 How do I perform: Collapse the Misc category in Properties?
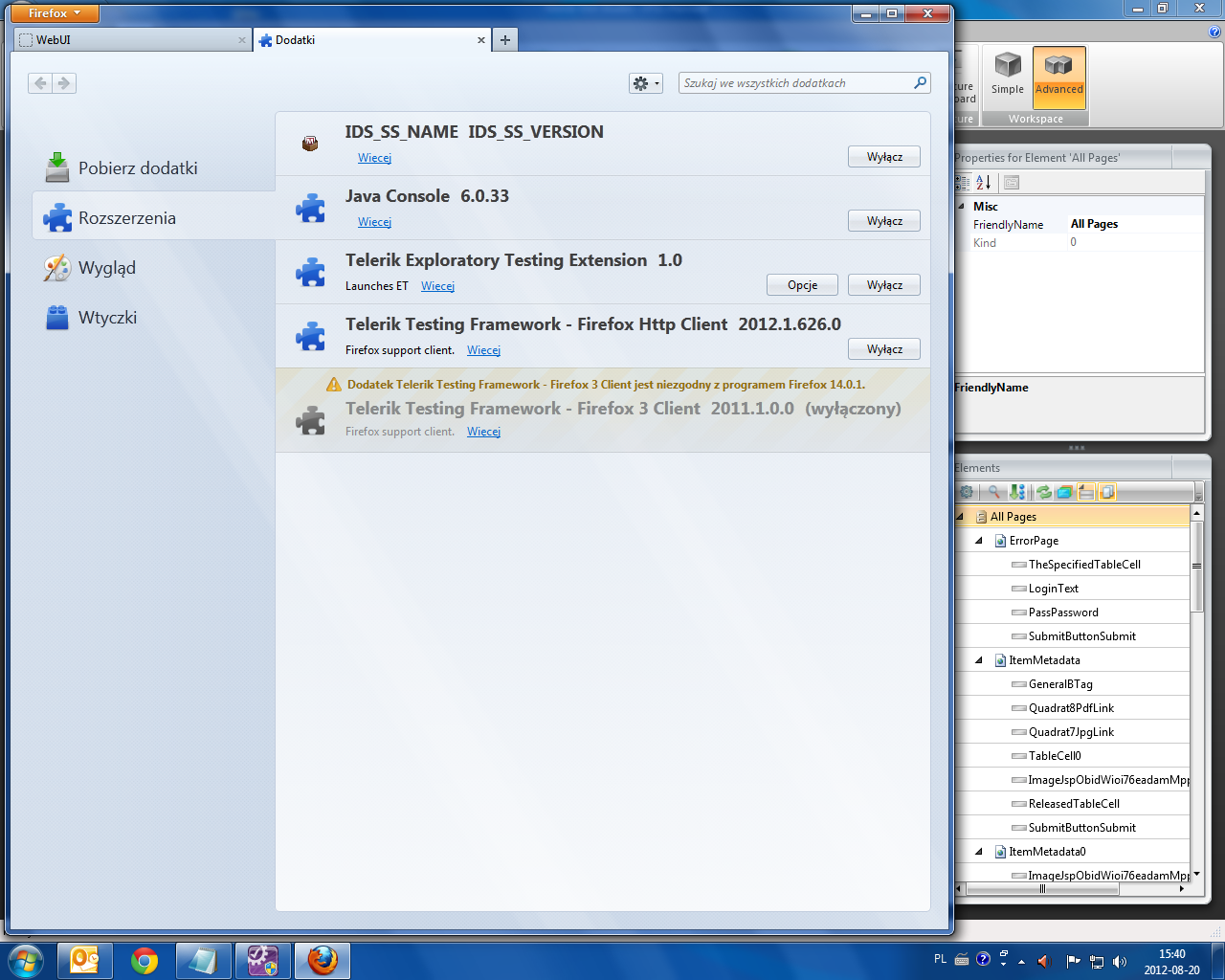962,206
